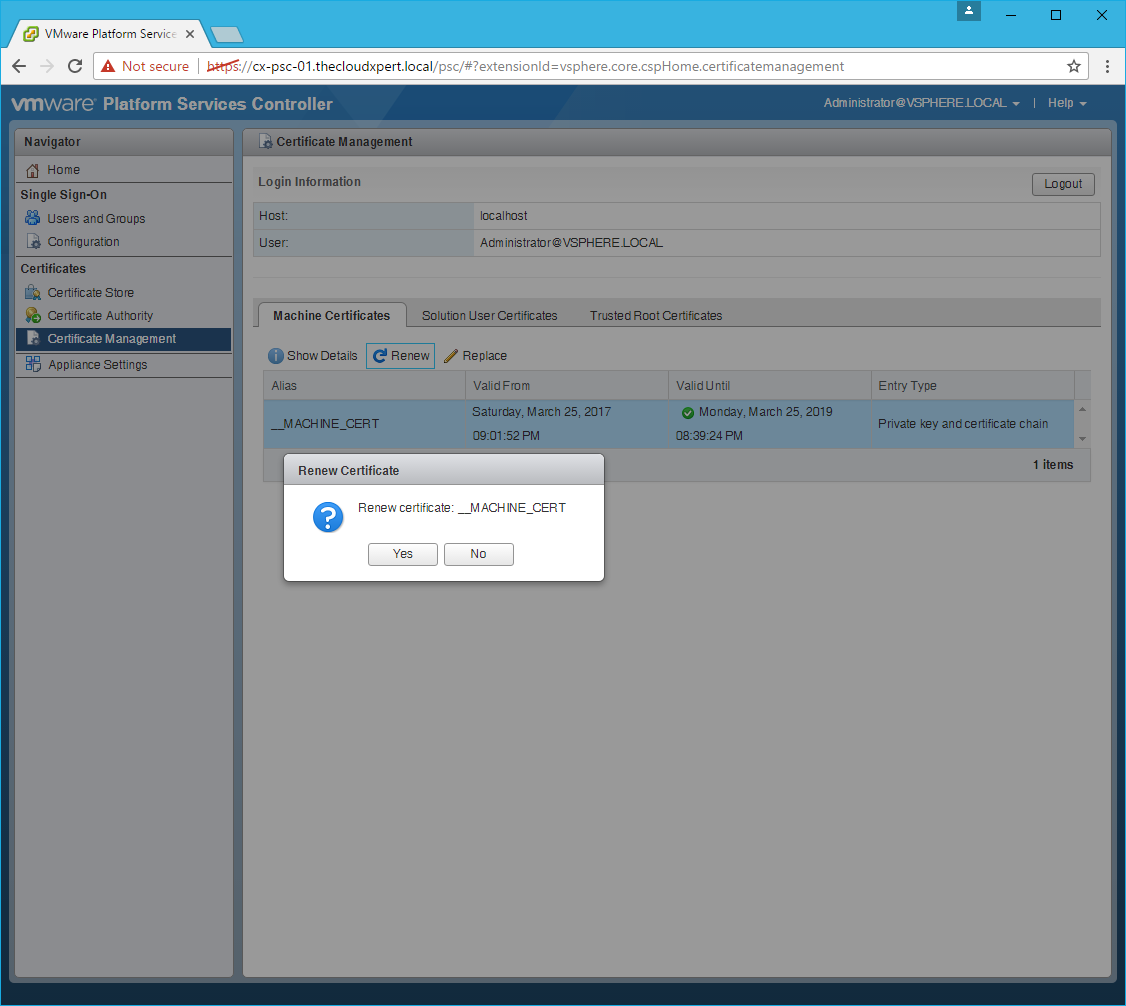Viewport: 1126px width, 1006px height.
Task: Open Users and Groups icon
Action: tap(33, 218)
